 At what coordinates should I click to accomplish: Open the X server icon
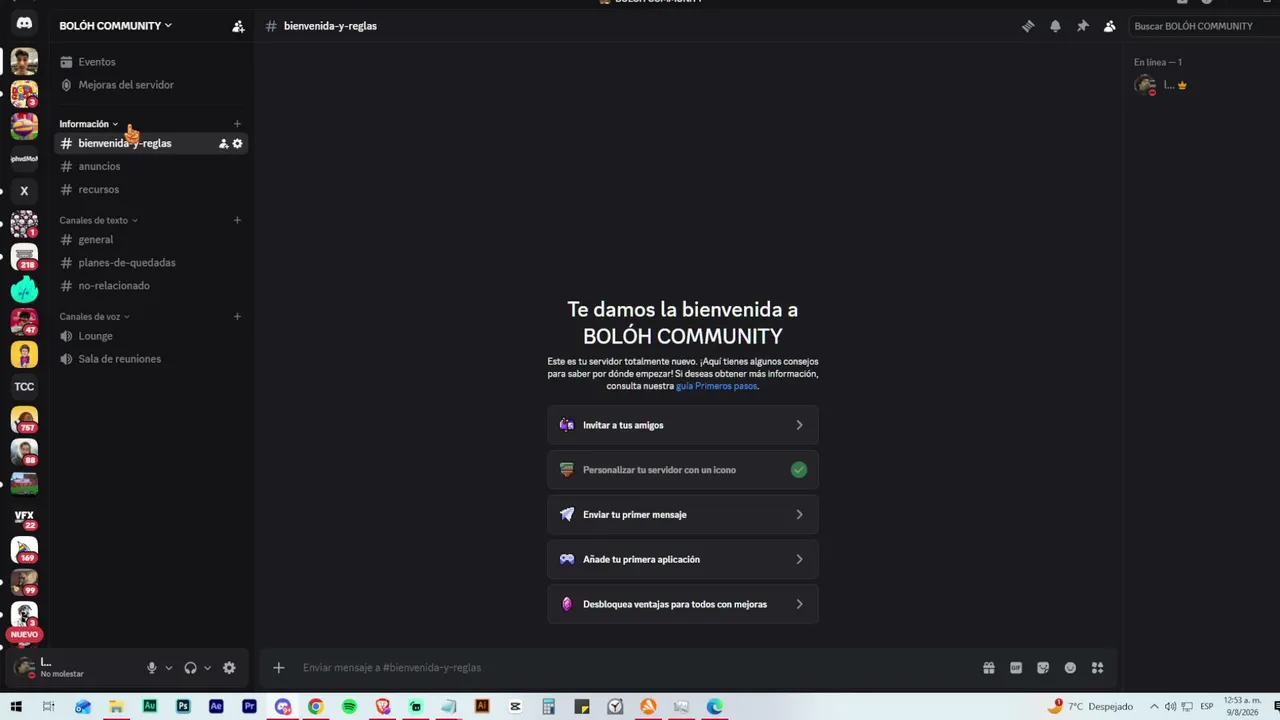tap(24, 191)
